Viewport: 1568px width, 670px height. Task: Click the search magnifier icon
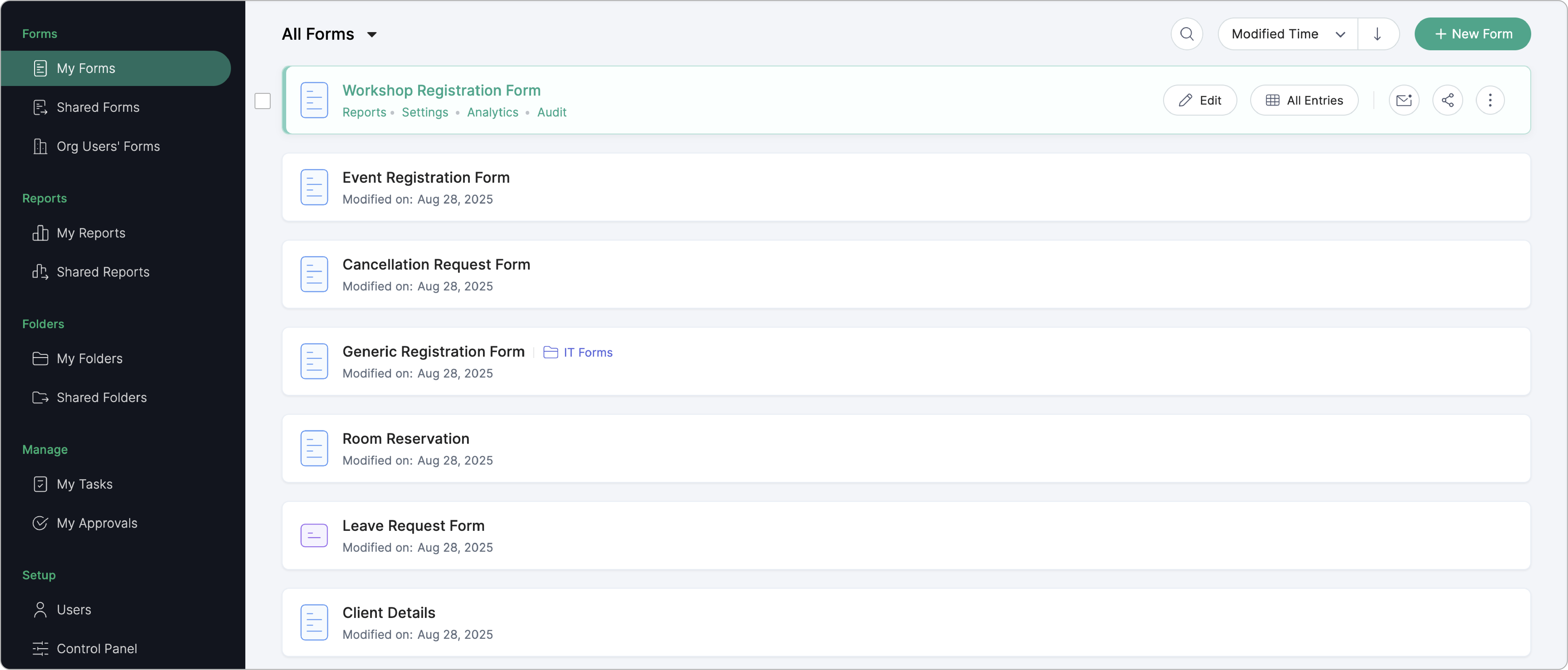(1186, 34)
